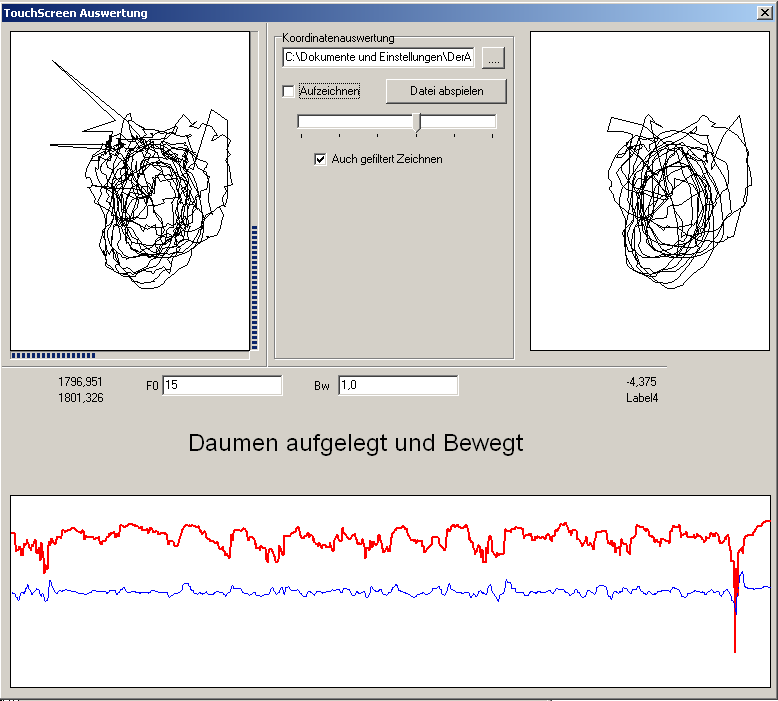This screenshot has width=778, height=701.
Task: Click the file path input field
Action: pos(378,58)
